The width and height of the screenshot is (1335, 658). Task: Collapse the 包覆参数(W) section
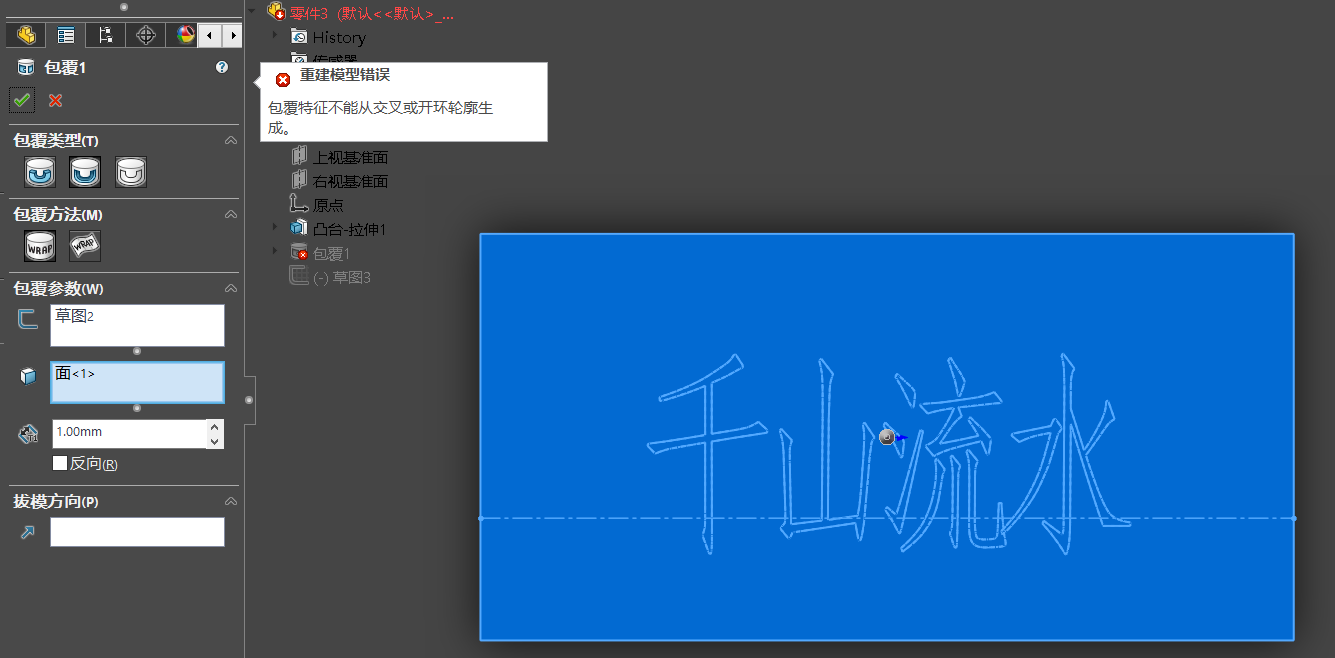(x=231, y=289)
